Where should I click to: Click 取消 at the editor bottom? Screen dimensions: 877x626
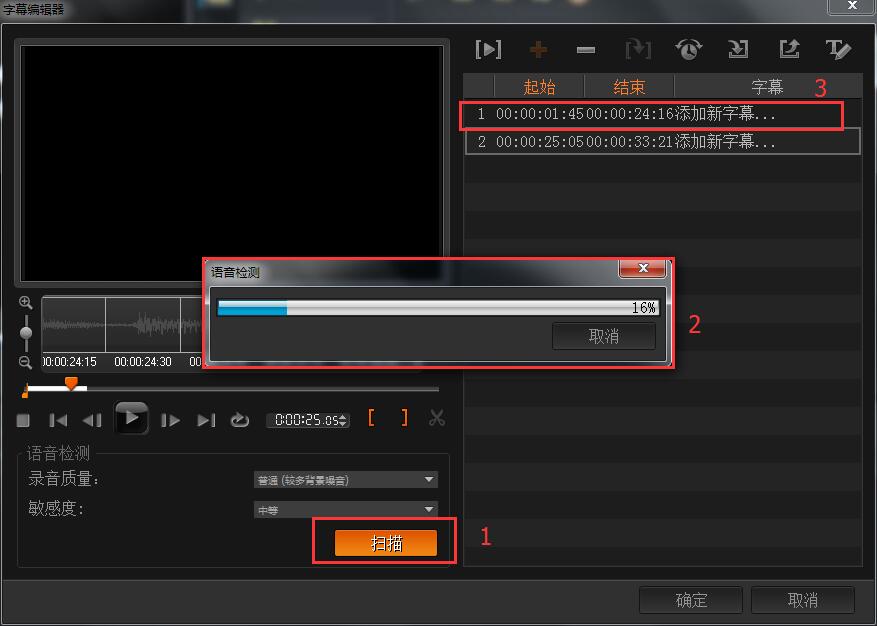tap(803, 600)
